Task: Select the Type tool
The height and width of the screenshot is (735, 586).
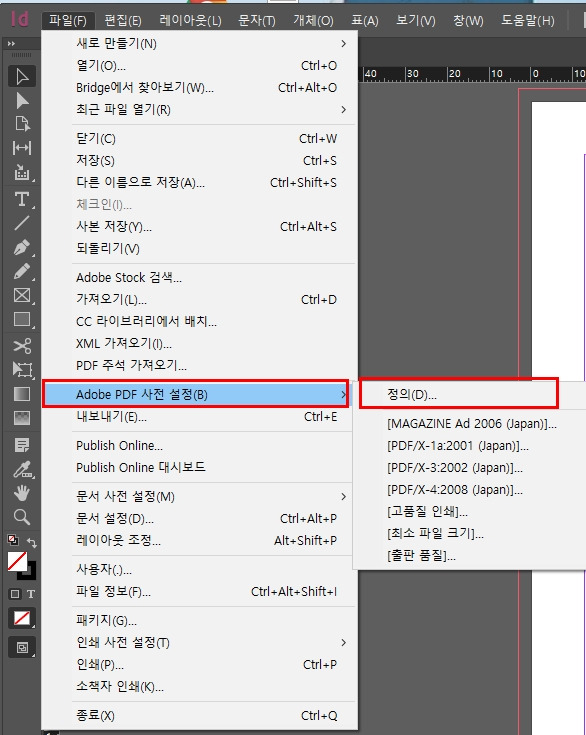Action: pos(22,199)
